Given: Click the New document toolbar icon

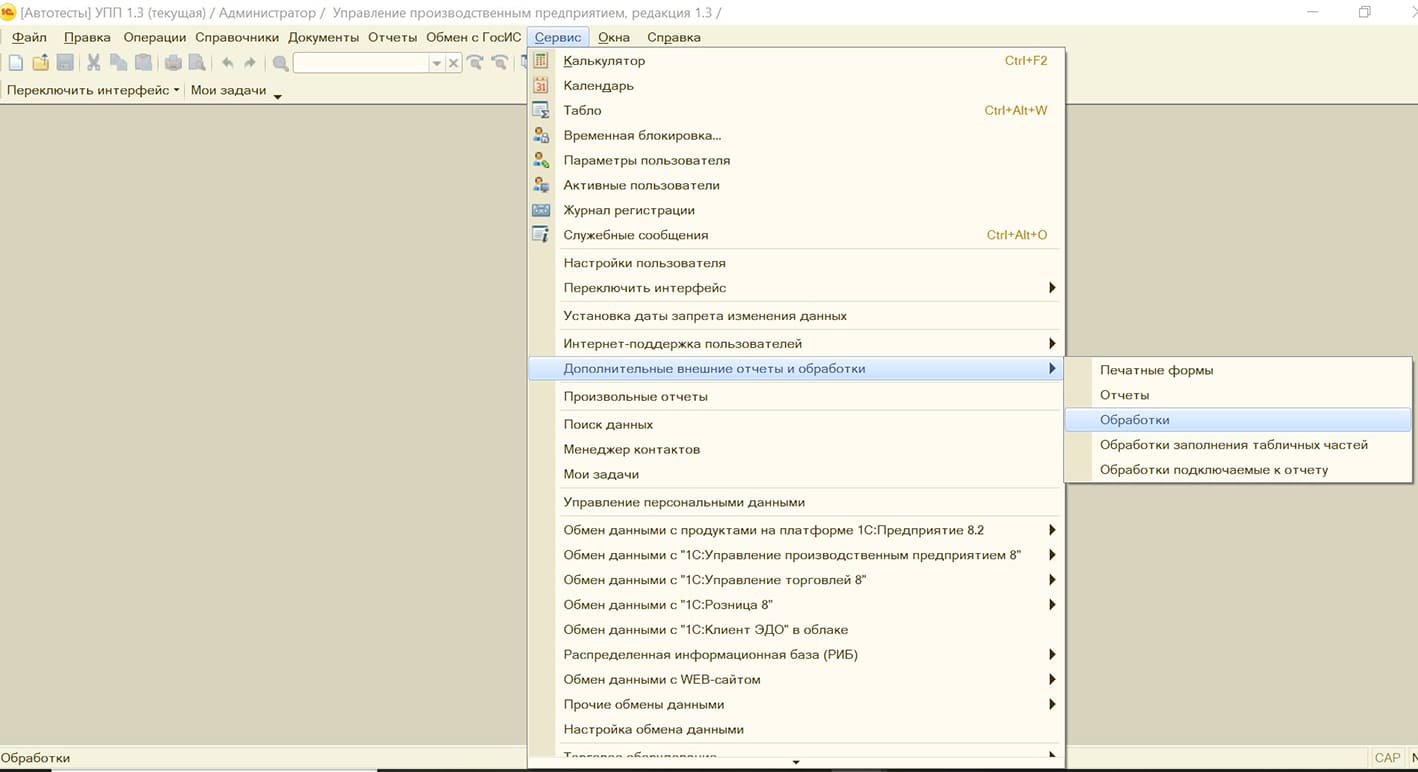Looking at the screenshot, I should coord(15,63).
